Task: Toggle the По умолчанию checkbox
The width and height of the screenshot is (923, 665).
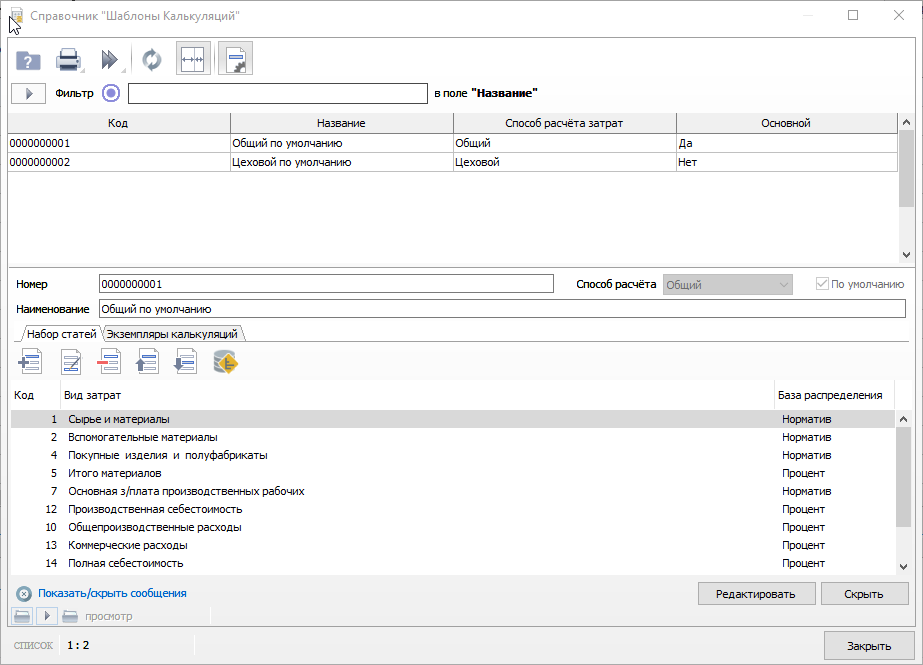Action: coord(822,284)
